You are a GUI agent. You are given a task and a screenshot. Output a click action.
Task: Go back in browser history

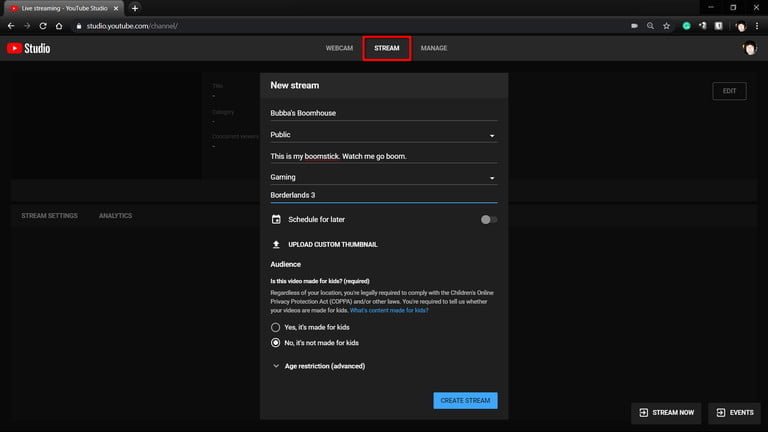click(11, 26)
